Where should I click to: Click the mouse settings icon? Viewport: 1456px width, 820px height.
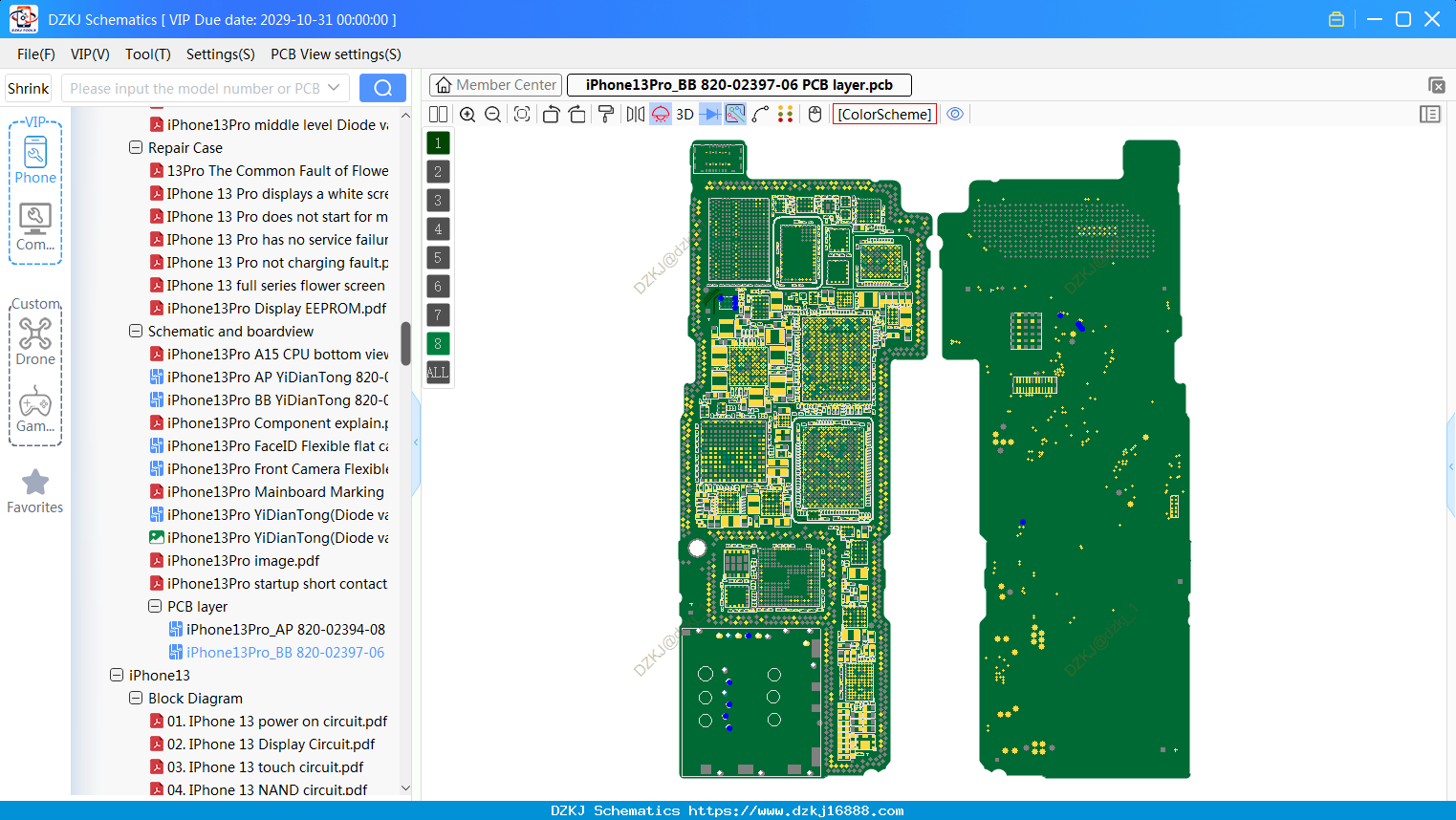(815, 115)
